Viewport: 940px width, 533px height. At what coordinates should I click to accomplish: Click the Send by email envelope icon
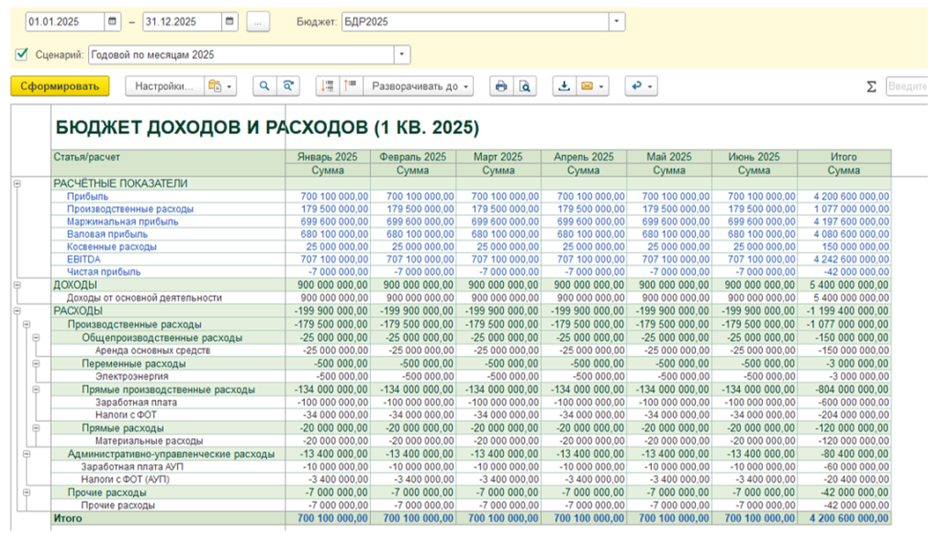click(588, 87)
